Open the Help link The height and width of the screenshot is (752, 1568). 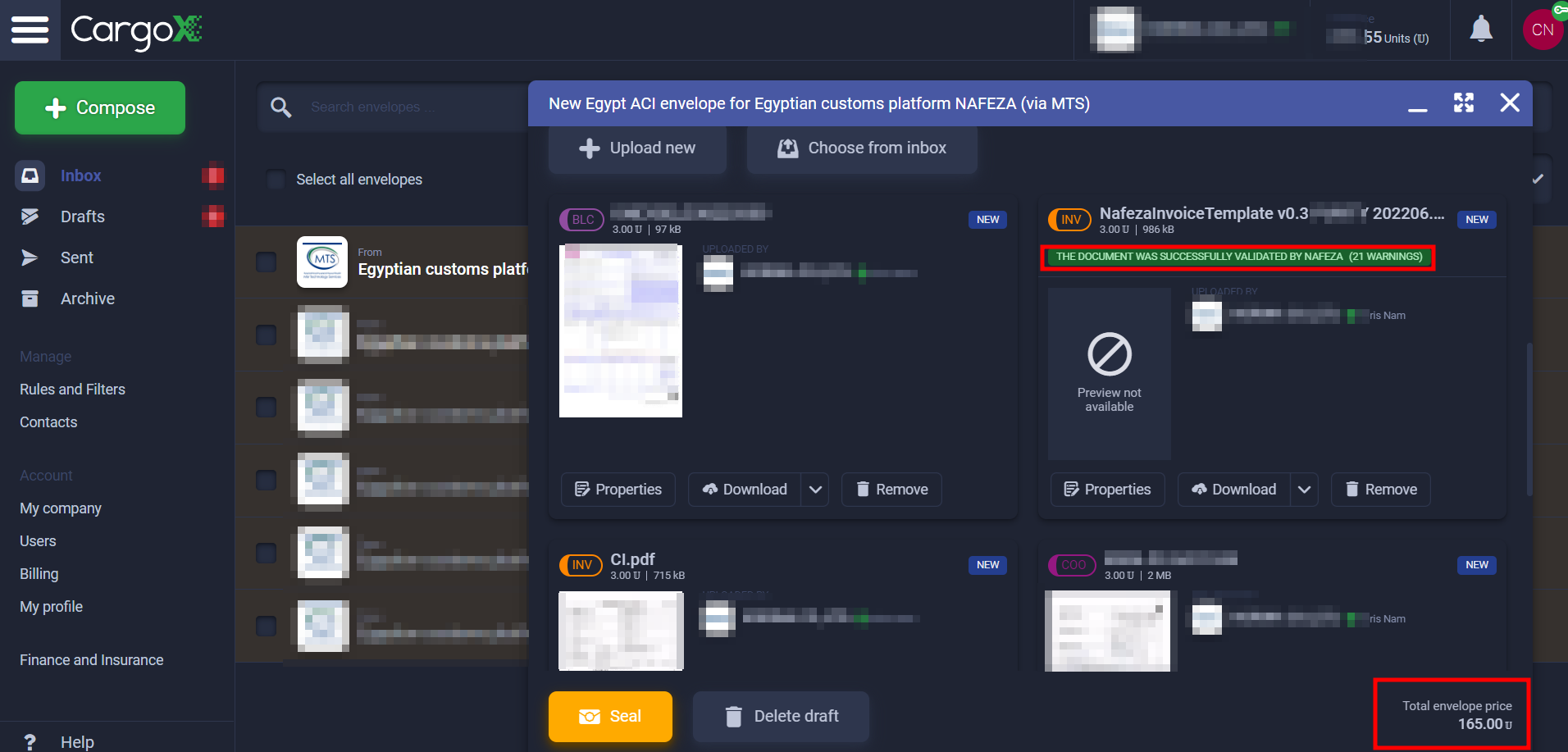(x=77, y=741)
